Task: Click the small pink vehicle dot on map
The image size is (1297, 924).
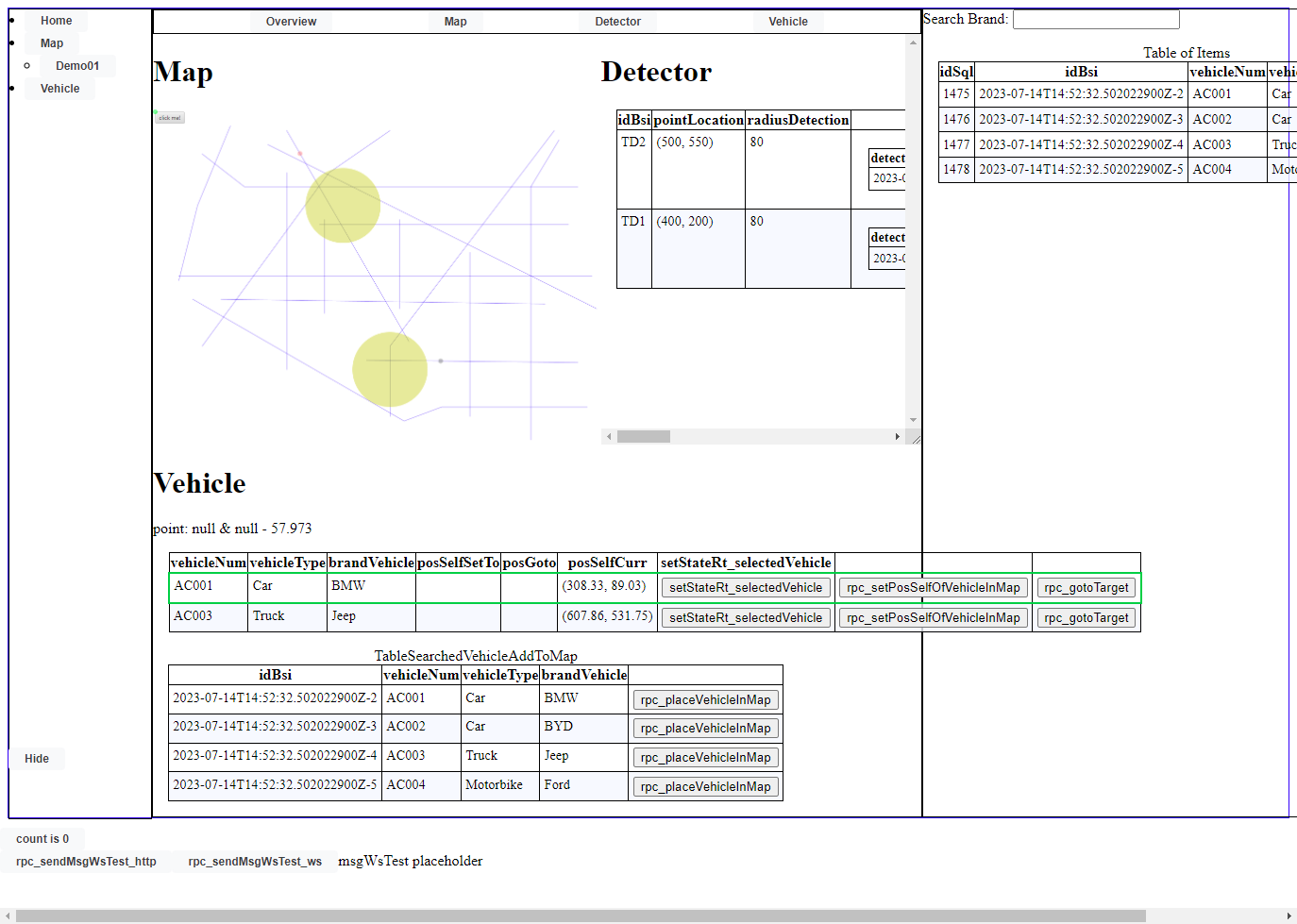Action: tap(300, 153)
